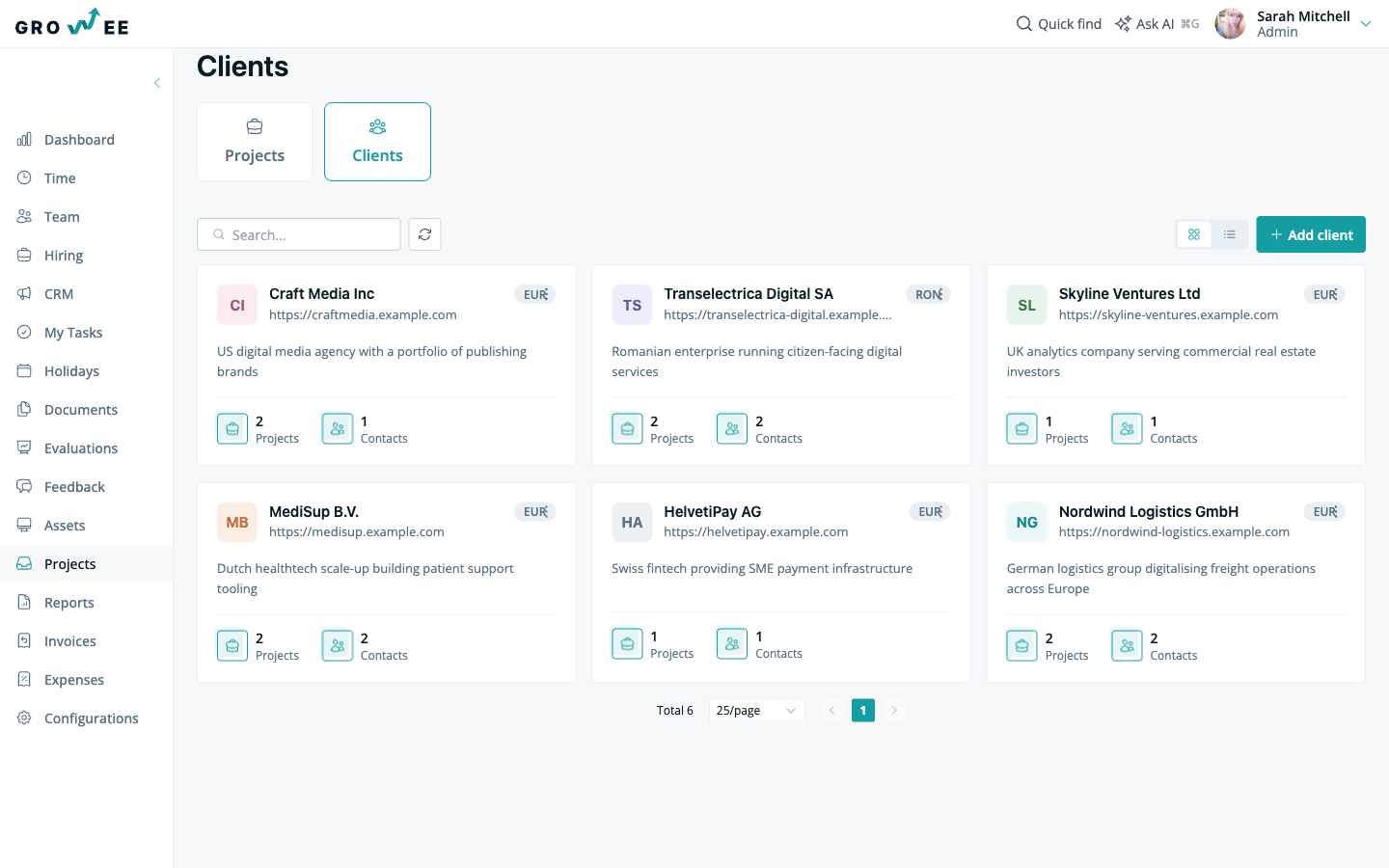View Skyline Ventures Ltd projects icon
The image size is (1389, 868).
pyautogui.click(x=1022, y=428)
